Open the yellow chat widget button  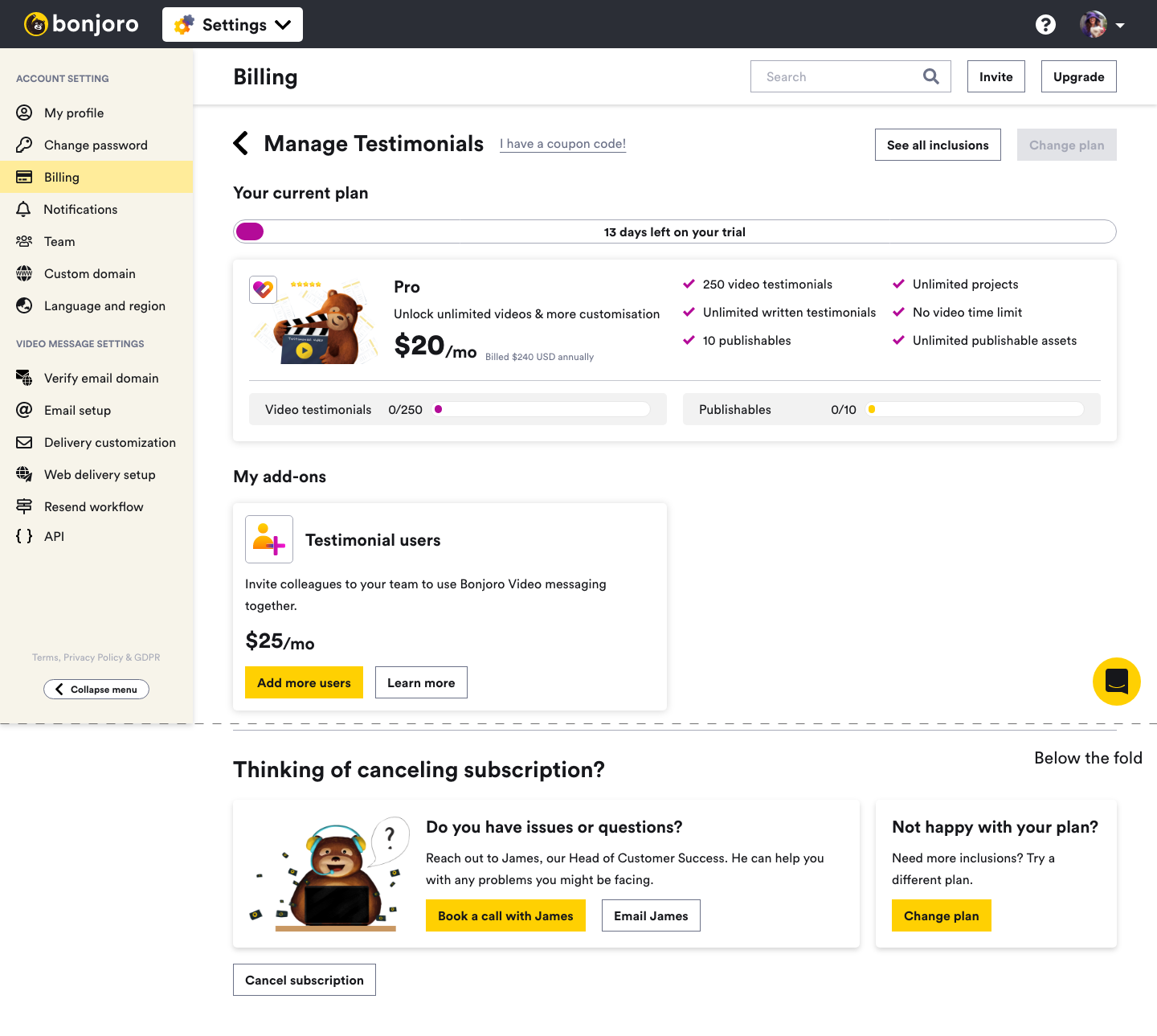pyautogui.click(x=1117, y=682)
